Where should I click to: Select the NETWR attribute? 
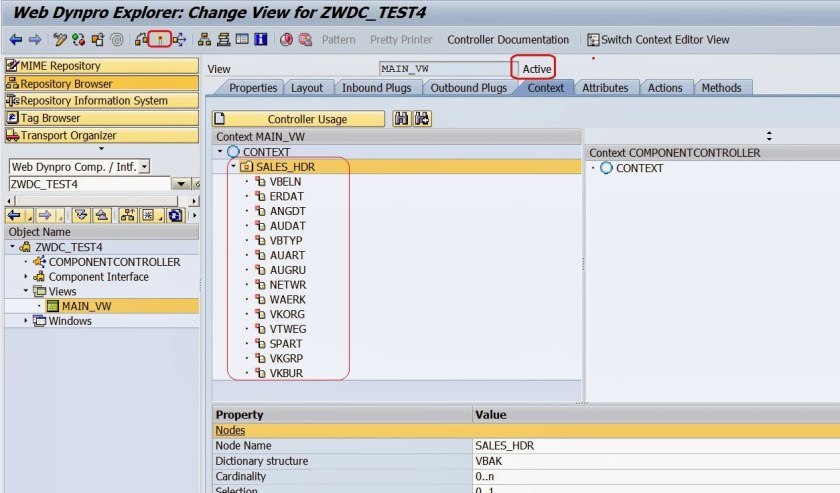click(x=288, y=285)
